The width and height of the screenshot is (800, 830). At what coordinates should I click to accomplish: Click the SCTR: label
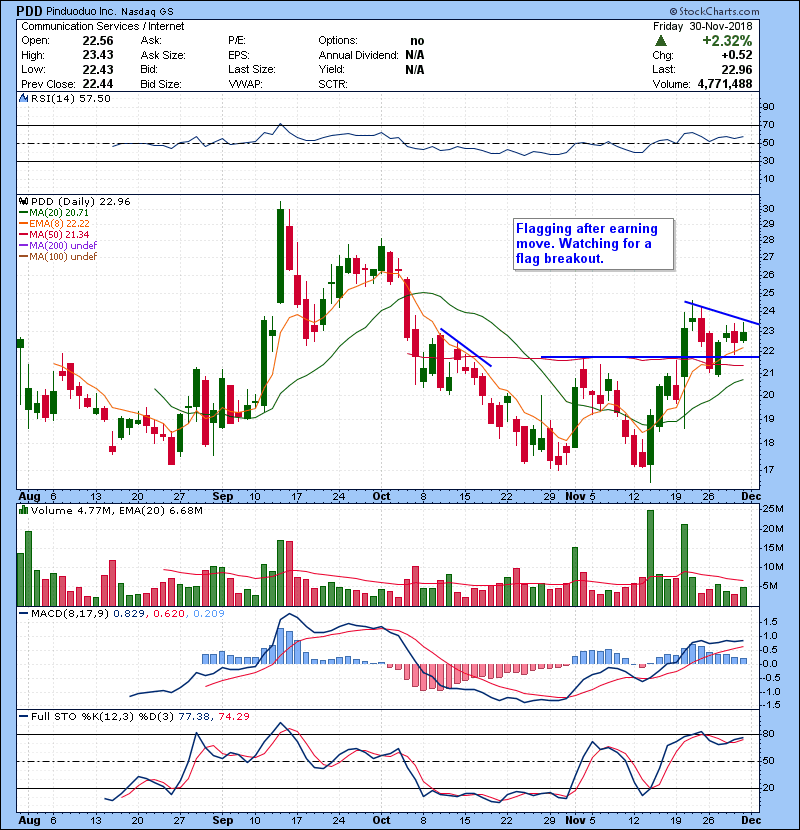click(333, 84)
